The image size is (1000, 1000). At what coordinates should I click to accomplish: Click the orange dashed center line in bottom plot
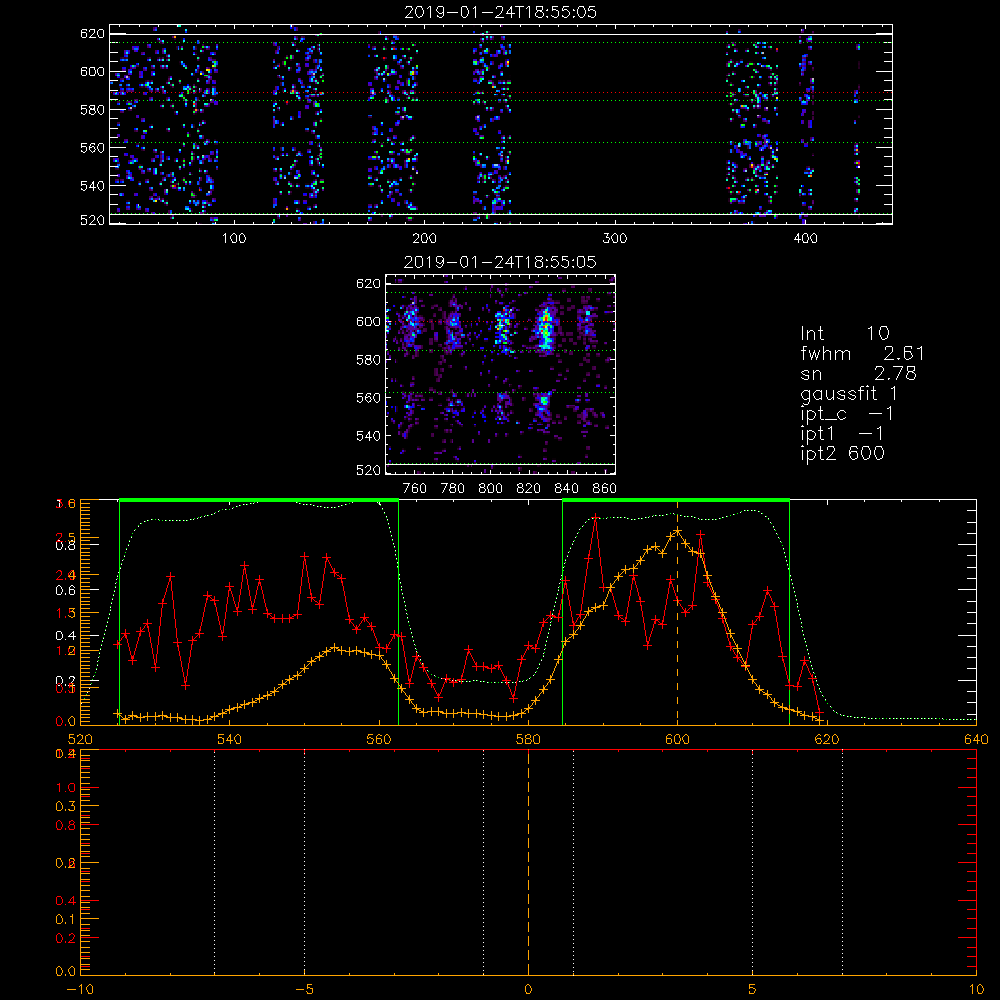click(x=529, y=861)
